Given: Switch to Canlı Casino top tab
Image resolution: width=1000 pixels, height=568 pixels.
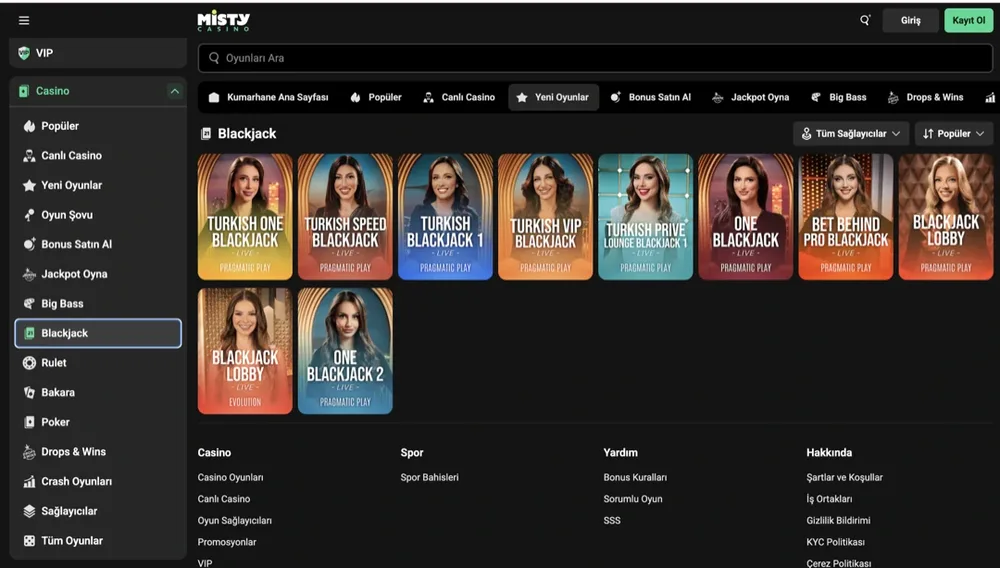Looking at the screenshot, I should click(x=459, y=98).
